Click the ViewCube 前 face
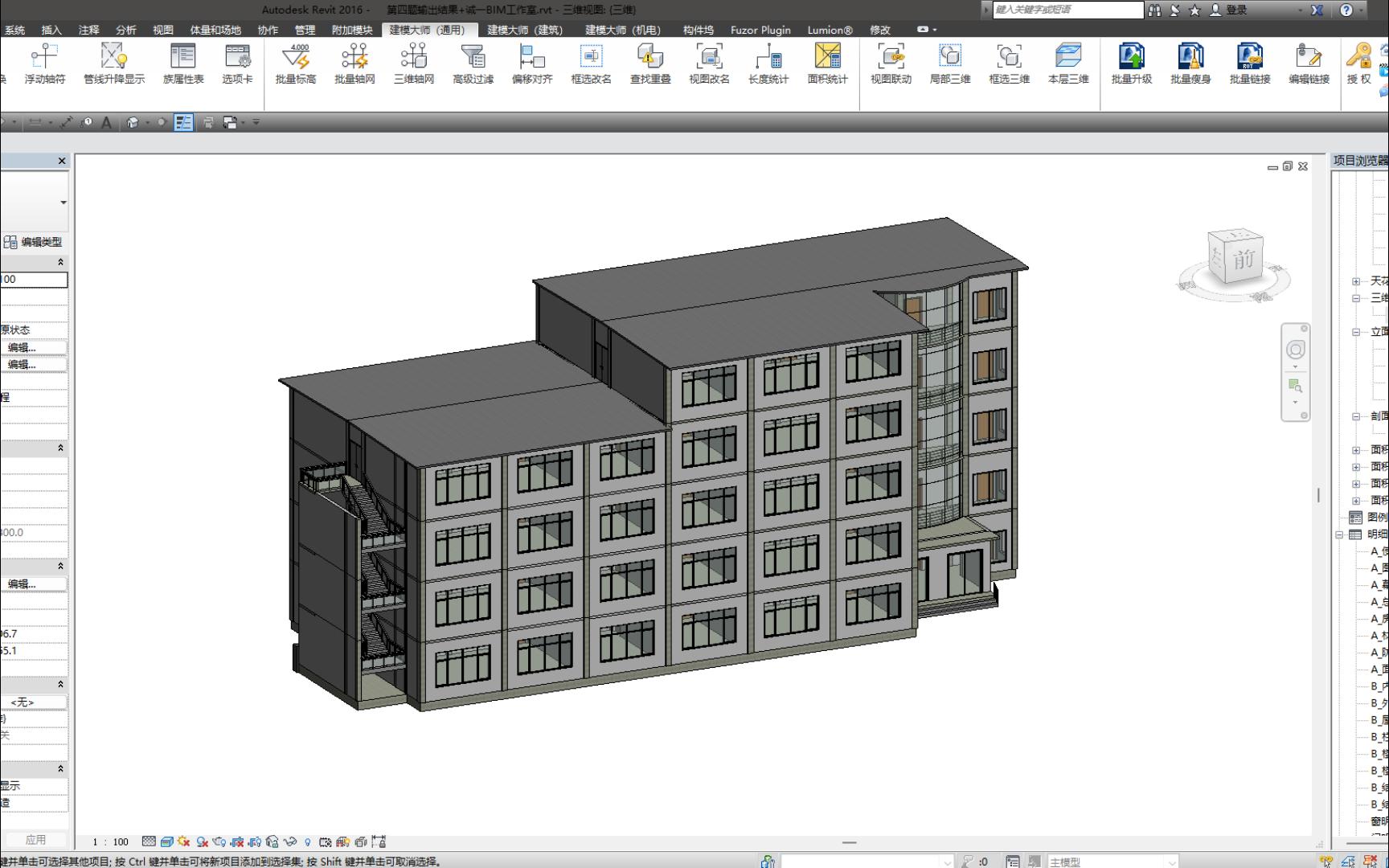1389x868 pixels. coord(1244,260)
